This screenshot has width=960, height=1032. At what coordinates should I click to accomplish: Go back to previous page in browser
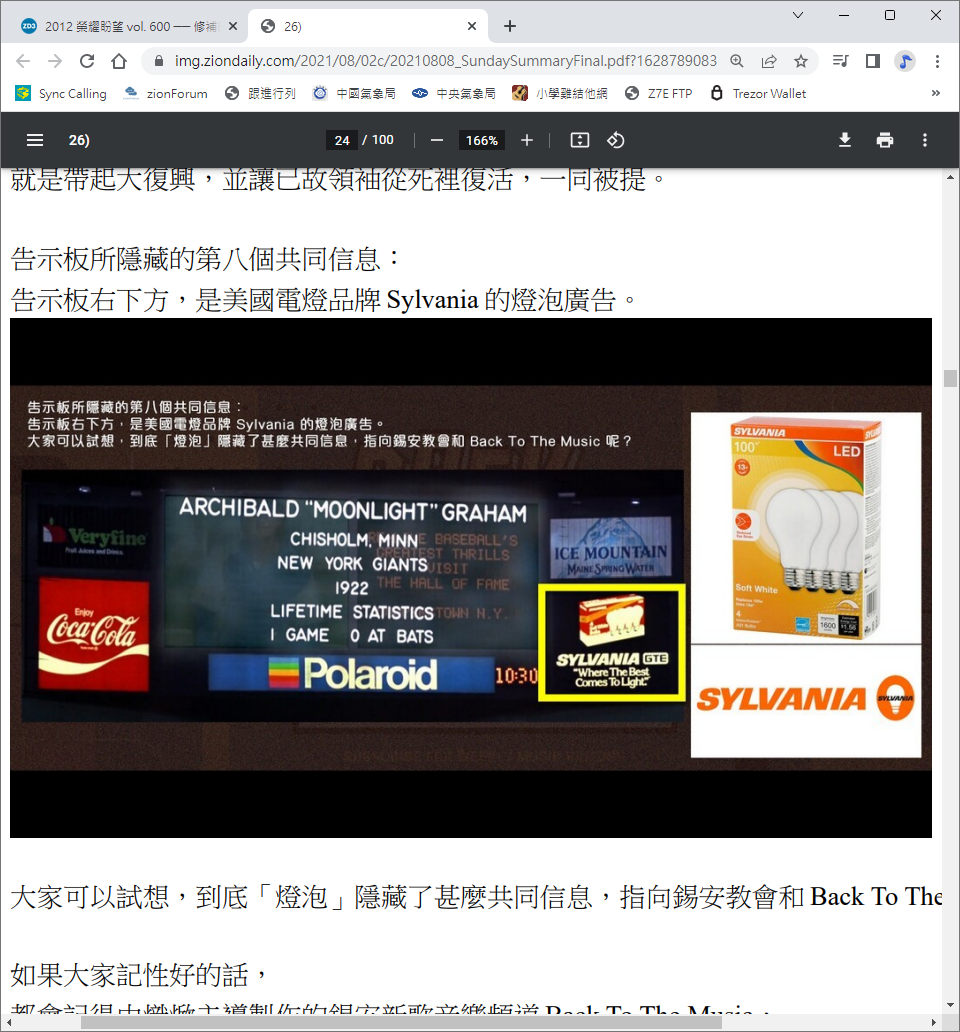[23, 61]
